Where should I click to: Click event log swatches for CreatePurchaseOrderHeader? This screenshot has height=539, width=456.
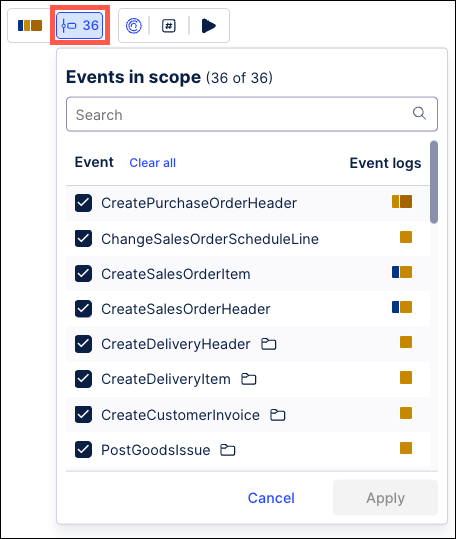coord(402,202)
